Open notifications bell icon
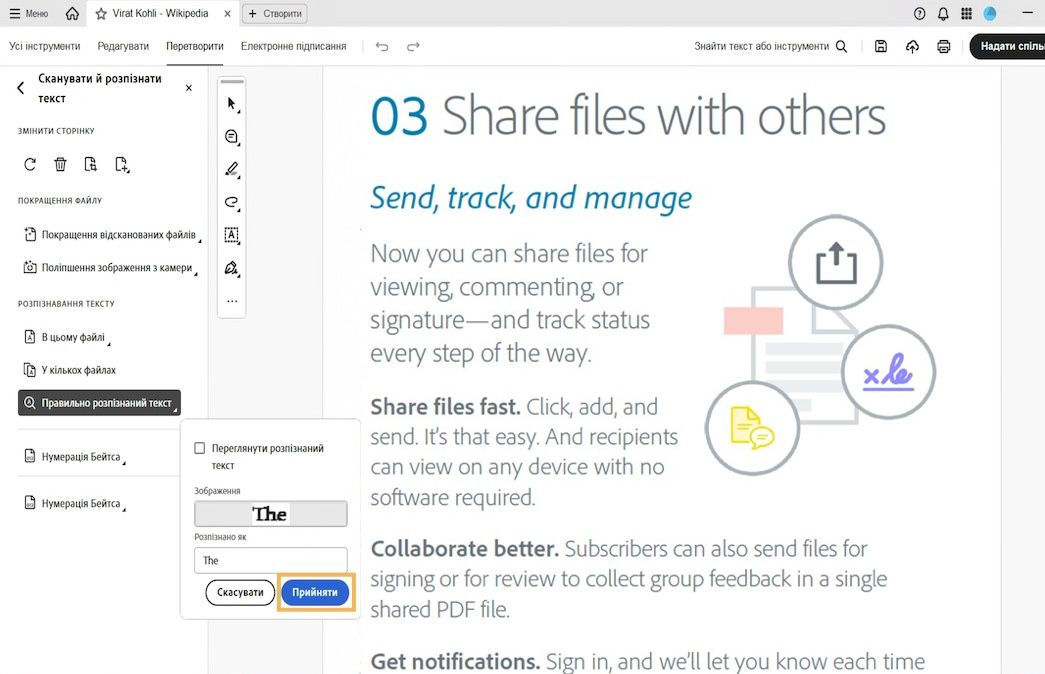The height and width of the screenshot is (674, 1045). [943, 13]
